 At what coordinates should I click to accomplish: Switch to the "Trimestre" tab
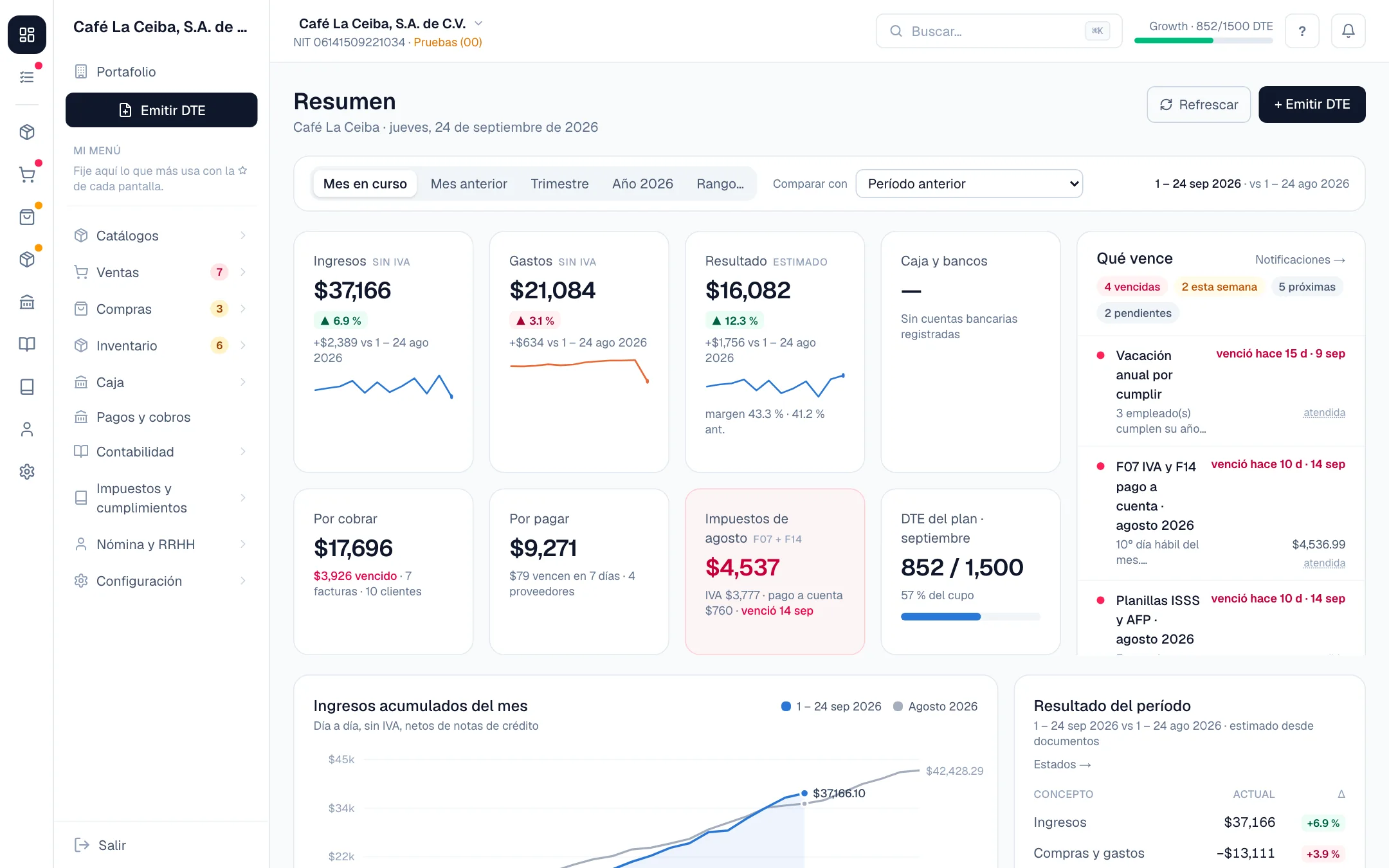[x=559, y=184]
